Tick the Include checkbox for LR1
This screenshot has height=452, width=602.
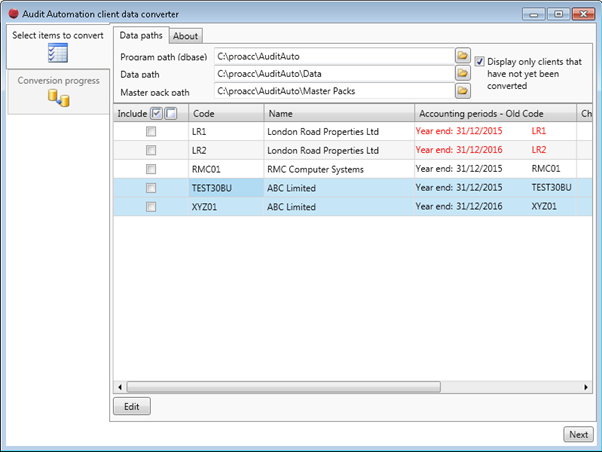[151, 131]
